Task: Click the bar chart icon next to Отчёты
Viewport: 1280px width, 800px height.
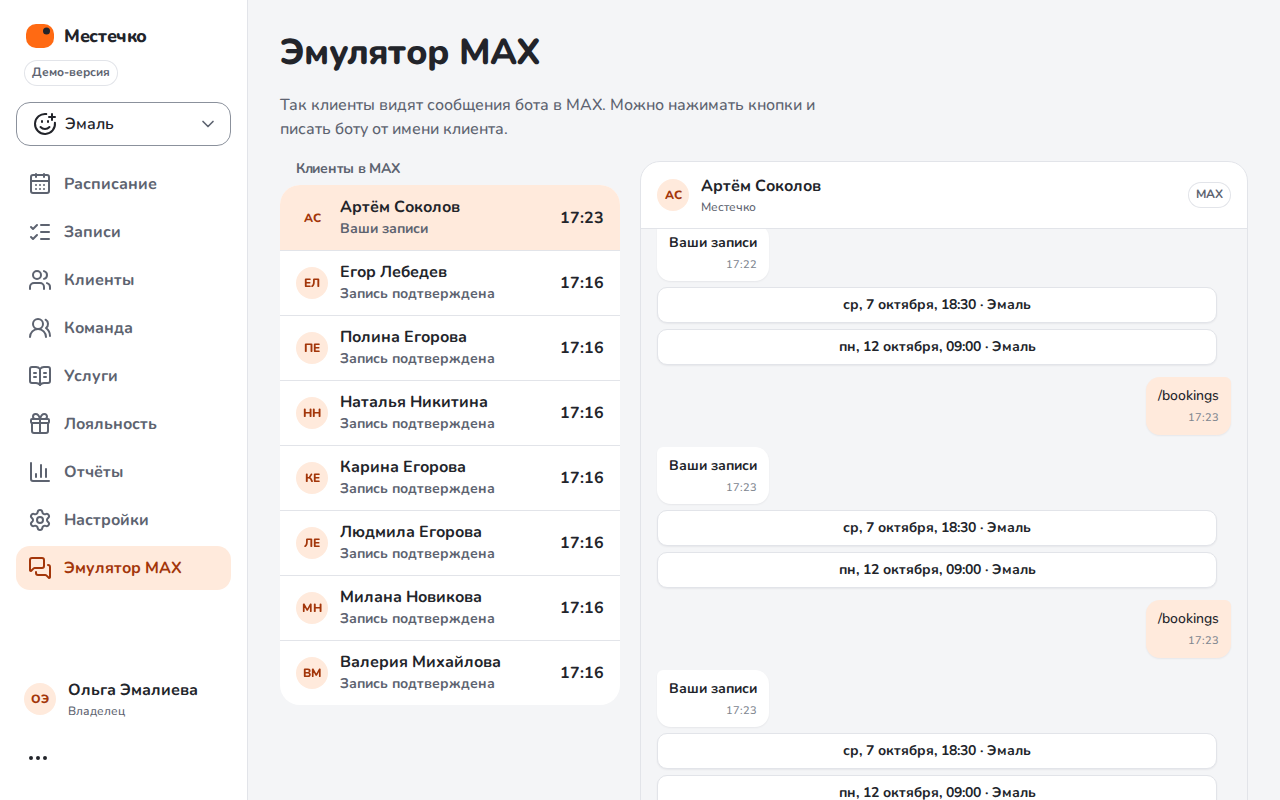Action: [40, 472]
